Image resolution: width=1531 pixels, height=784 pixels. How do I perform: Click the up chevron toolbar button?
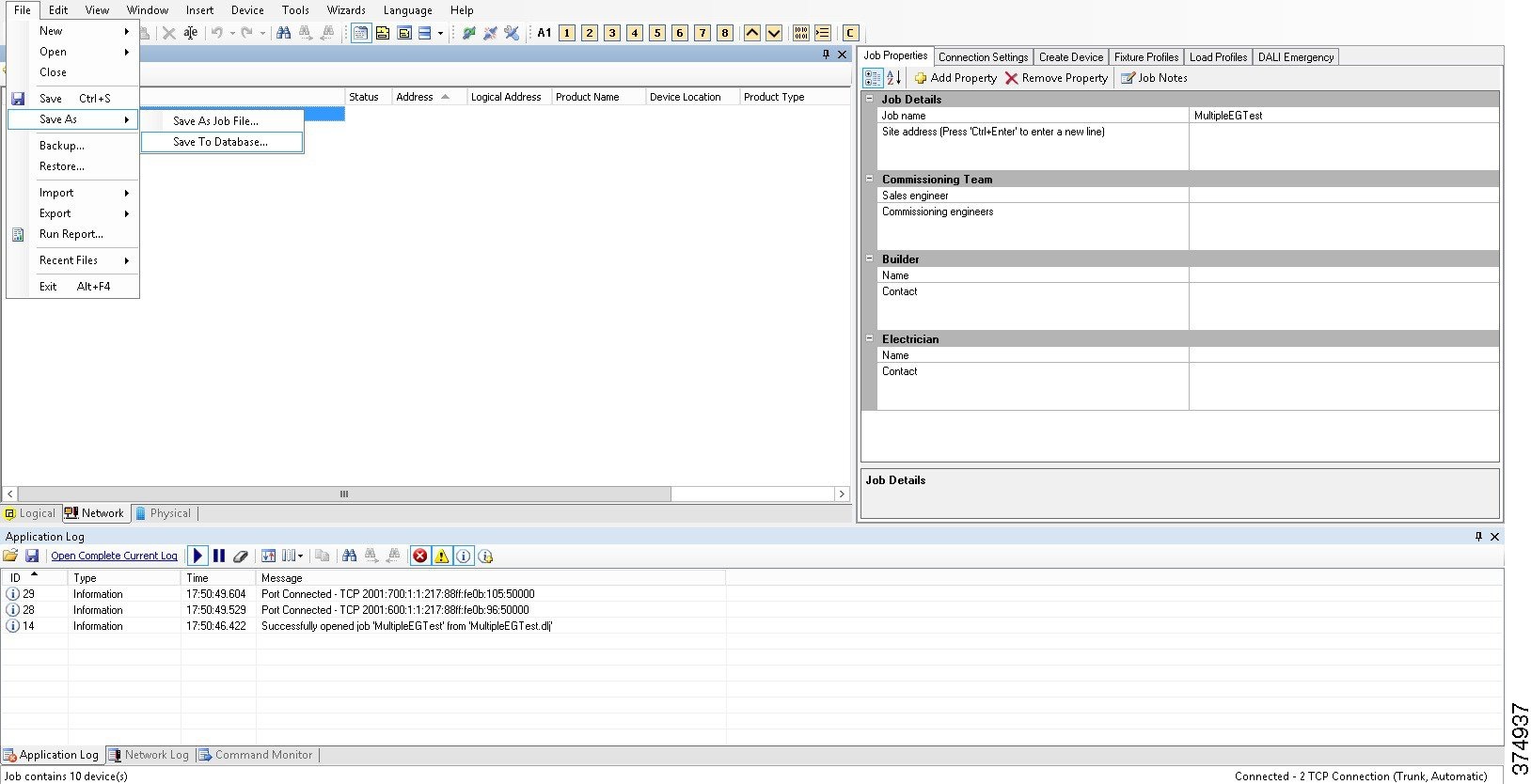[752, 33]
